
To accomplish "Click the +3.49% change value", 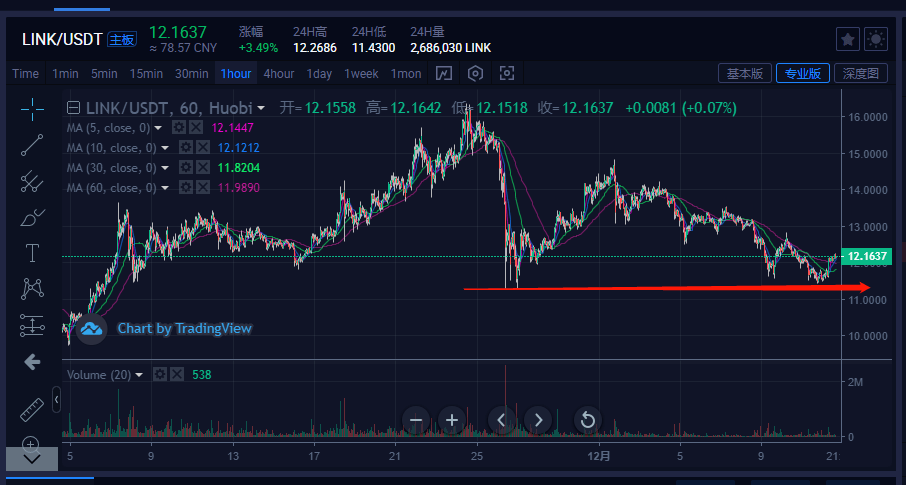I will [x=258, y=48].
